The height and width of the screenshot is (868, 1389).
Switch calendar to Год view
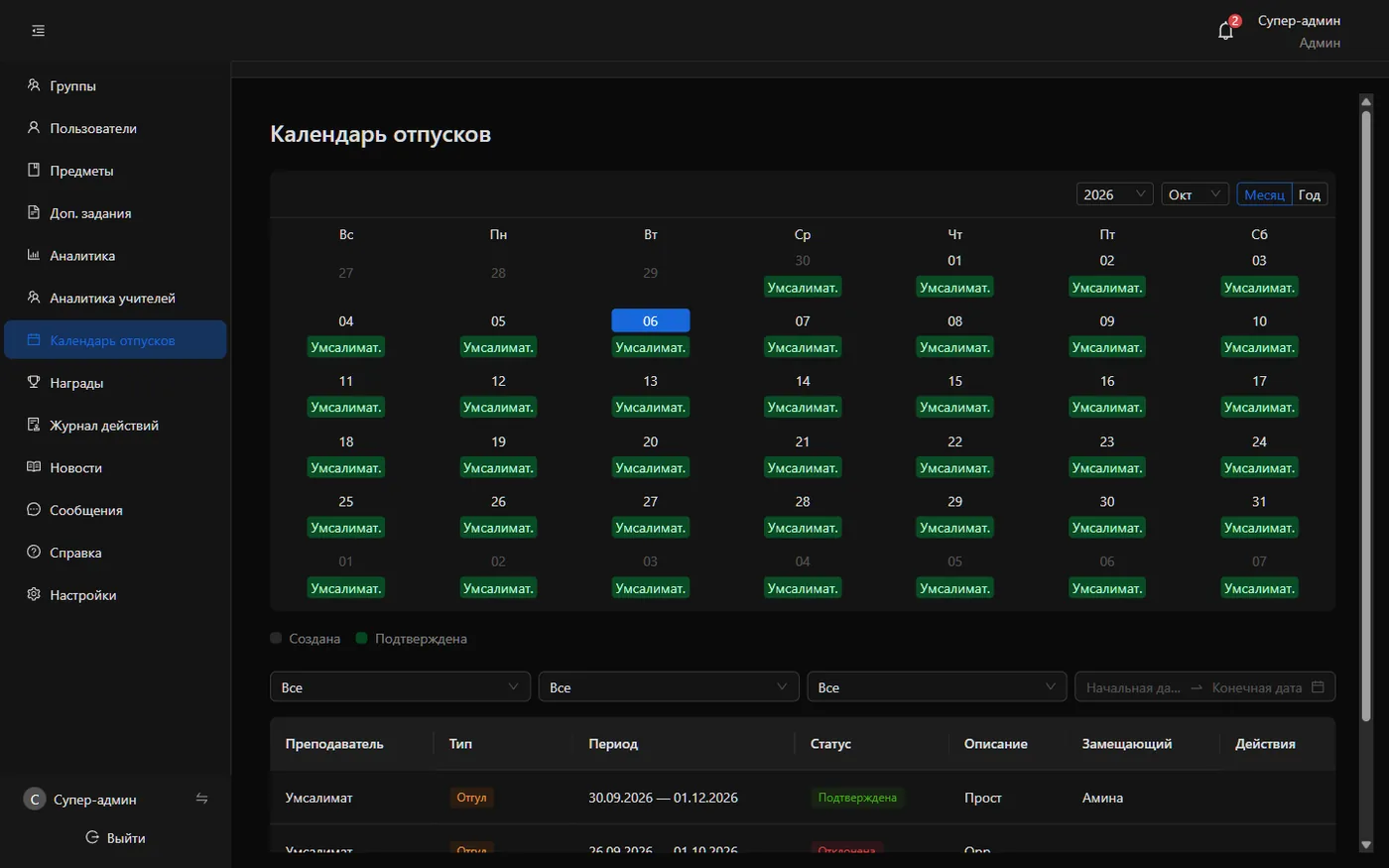[1310, 194]
